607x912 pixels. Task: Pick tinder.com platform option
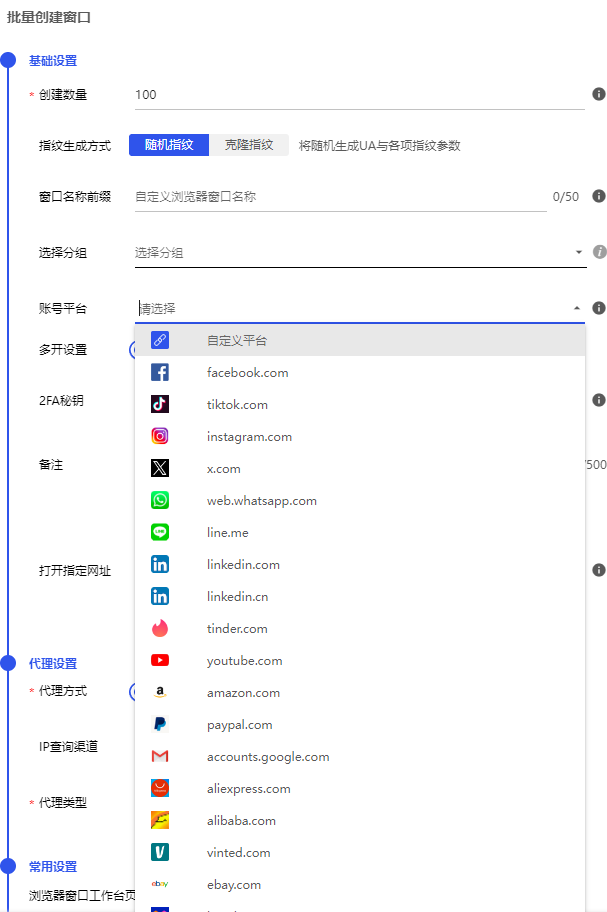pos(360,628)
